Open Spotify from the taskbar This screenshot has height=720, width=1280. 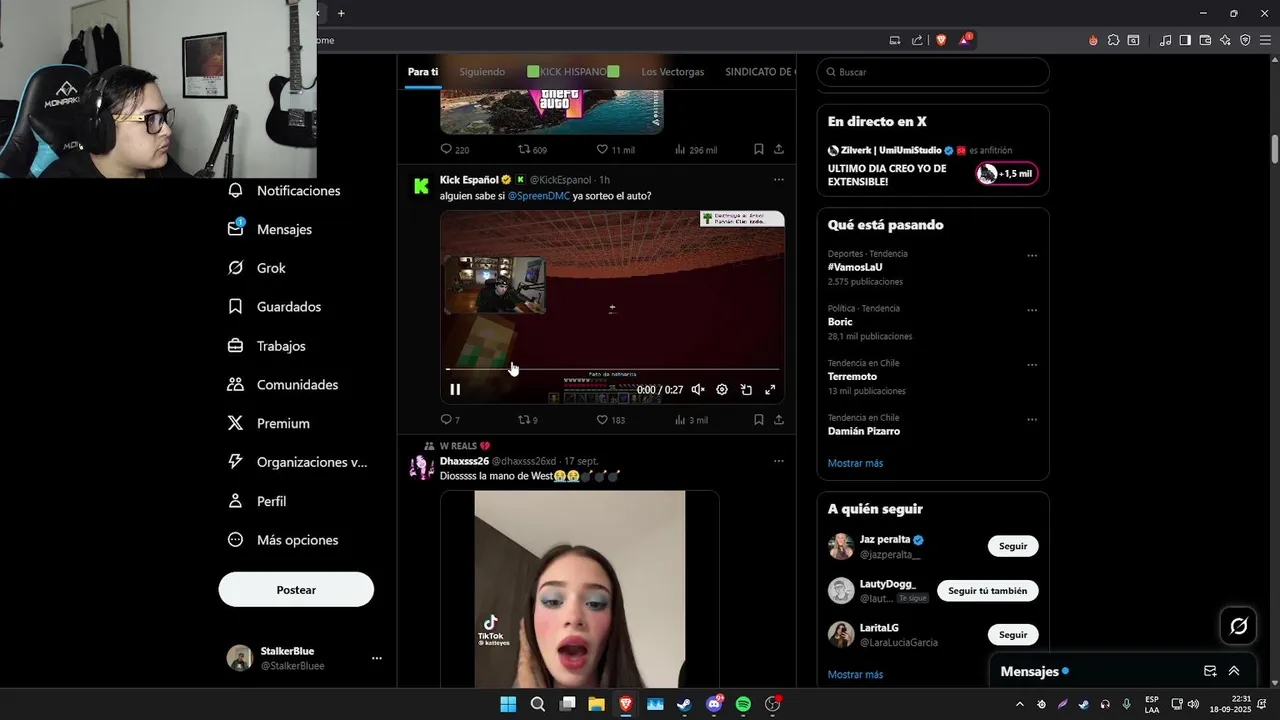tap(743, 704)
